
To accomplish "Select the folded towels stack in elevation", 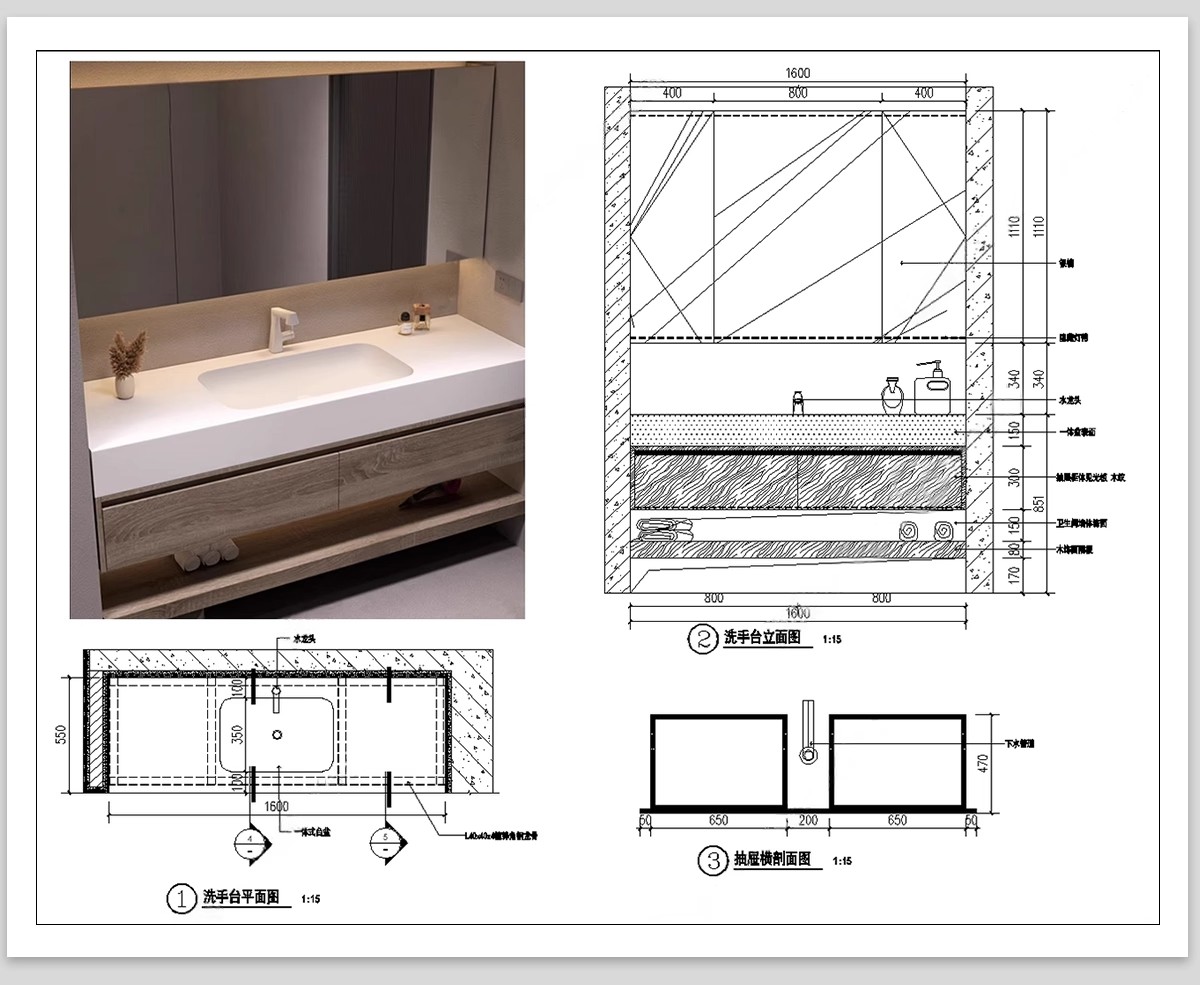I will (664, 529).
